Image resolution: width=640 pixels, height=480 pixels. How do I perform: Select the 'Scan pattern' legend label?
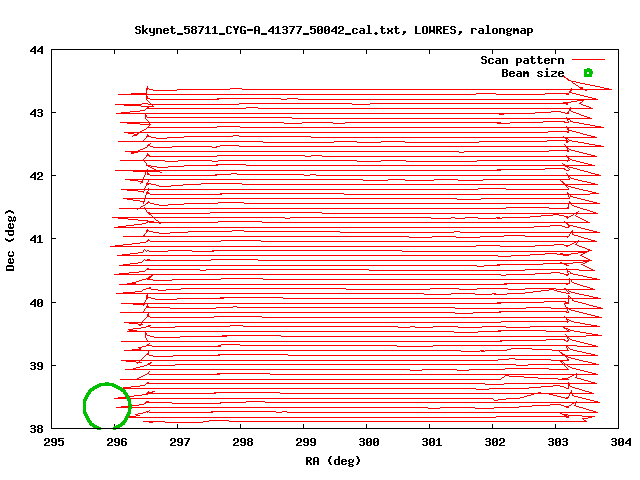tap(522, 60)
